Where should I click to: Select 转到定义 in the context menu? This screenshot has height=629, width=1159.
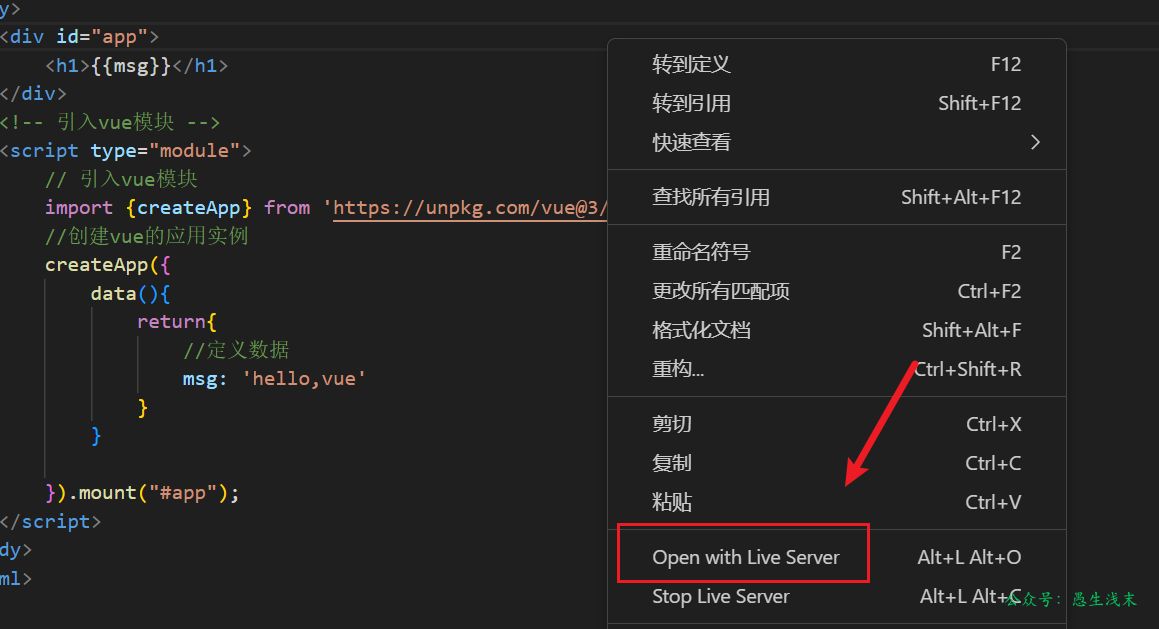coord(692,64)
